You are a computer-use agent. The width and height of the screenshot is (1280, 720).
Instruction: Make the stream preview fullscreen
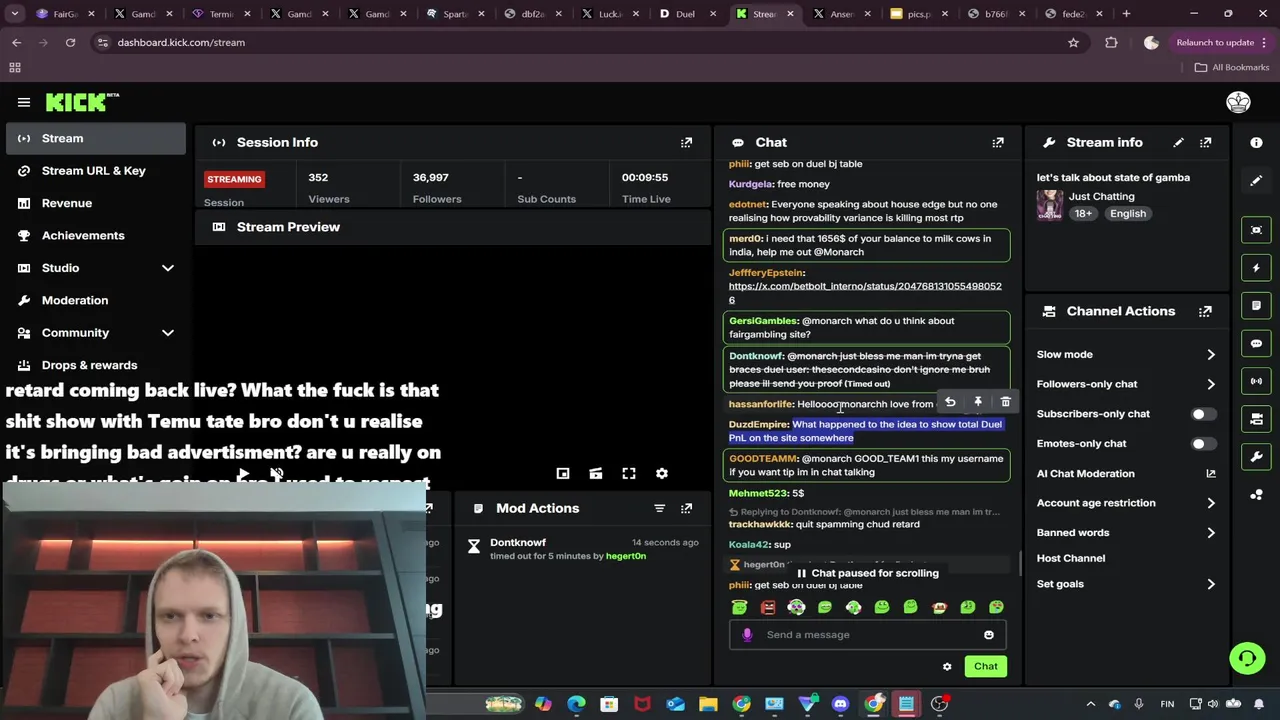(629, 473)
